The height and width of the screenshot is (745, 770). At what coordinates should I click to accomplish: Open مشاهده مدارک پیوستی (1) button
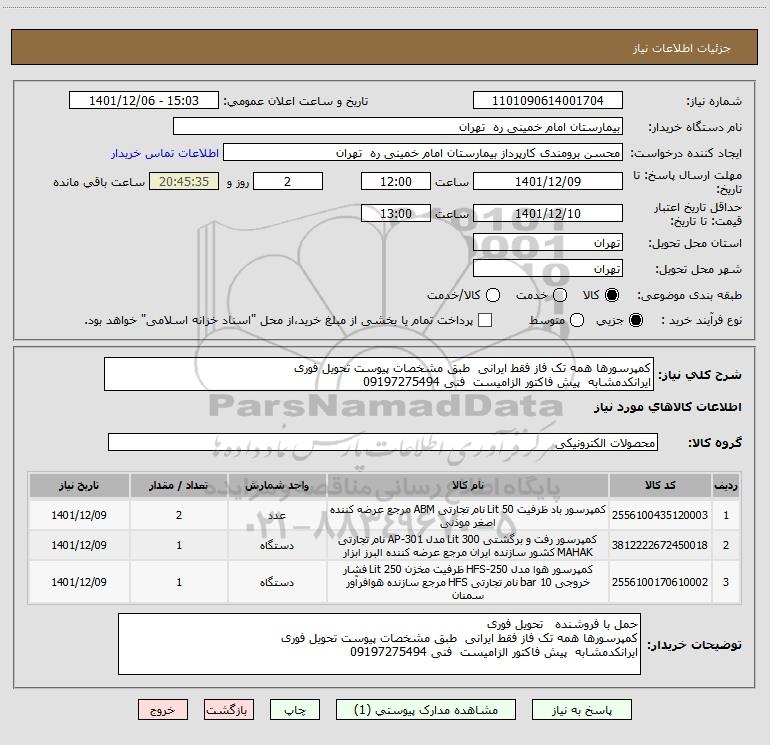click(426, 710)
